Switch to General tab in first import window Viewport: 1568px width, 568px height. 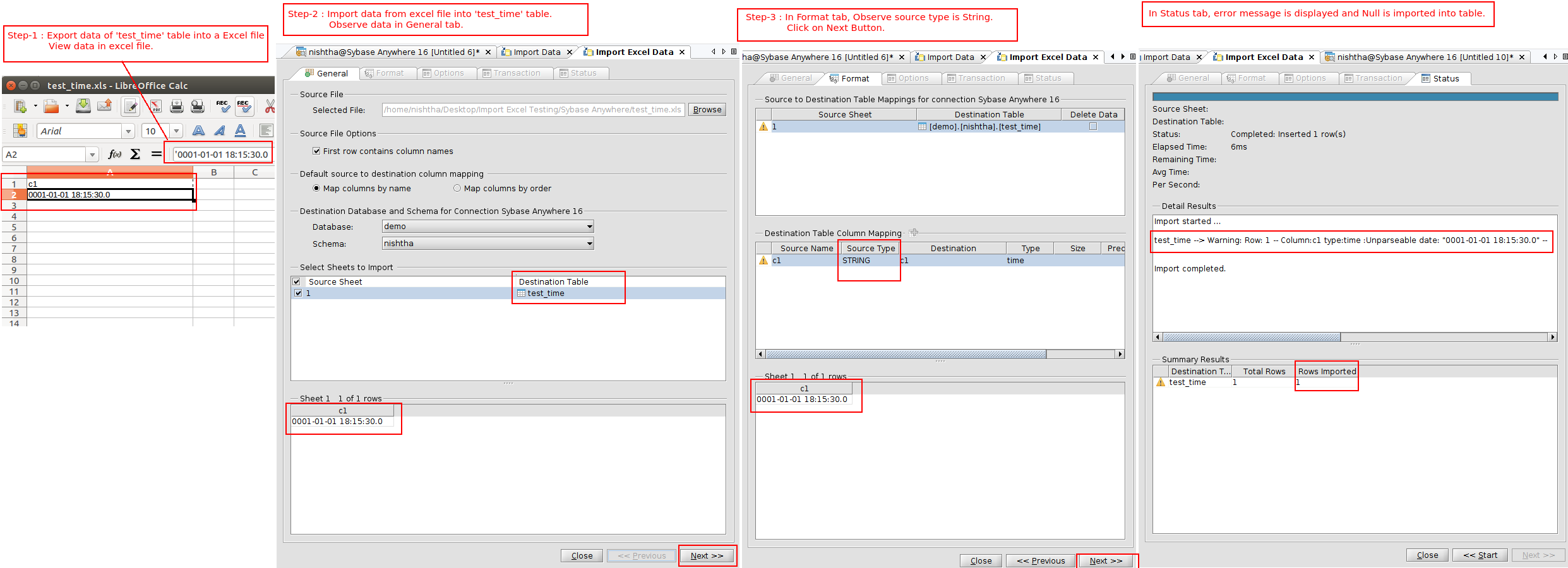[x=326, y=73]
